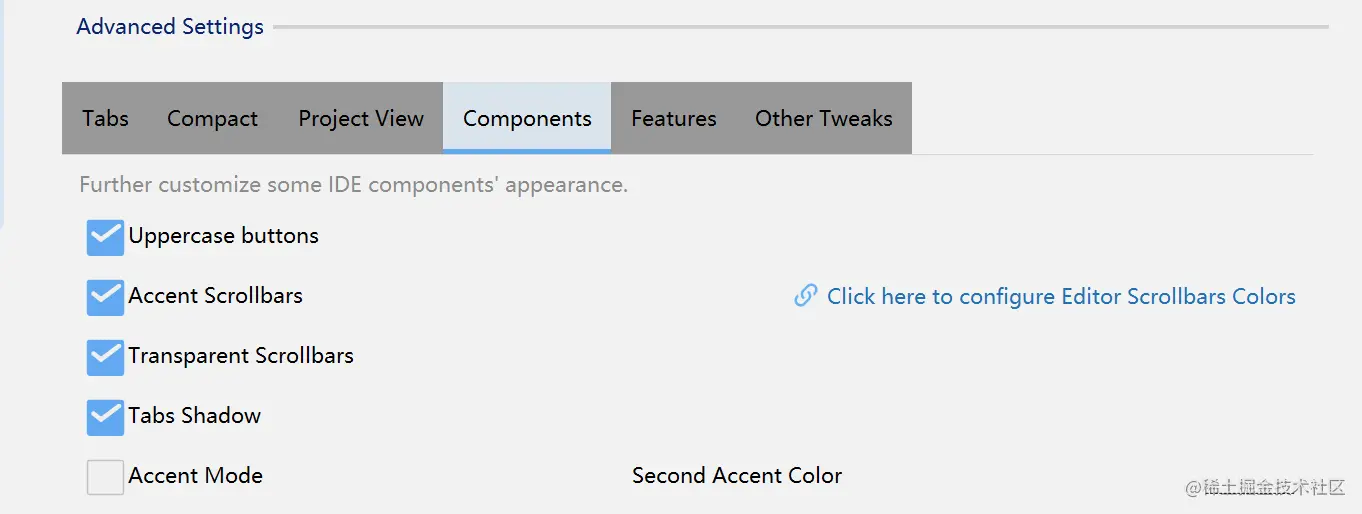Image resolution: width=1362 pixels, height=514 pixels.
Task: Click the Second Accent Color label
Action: coord(737,476)
